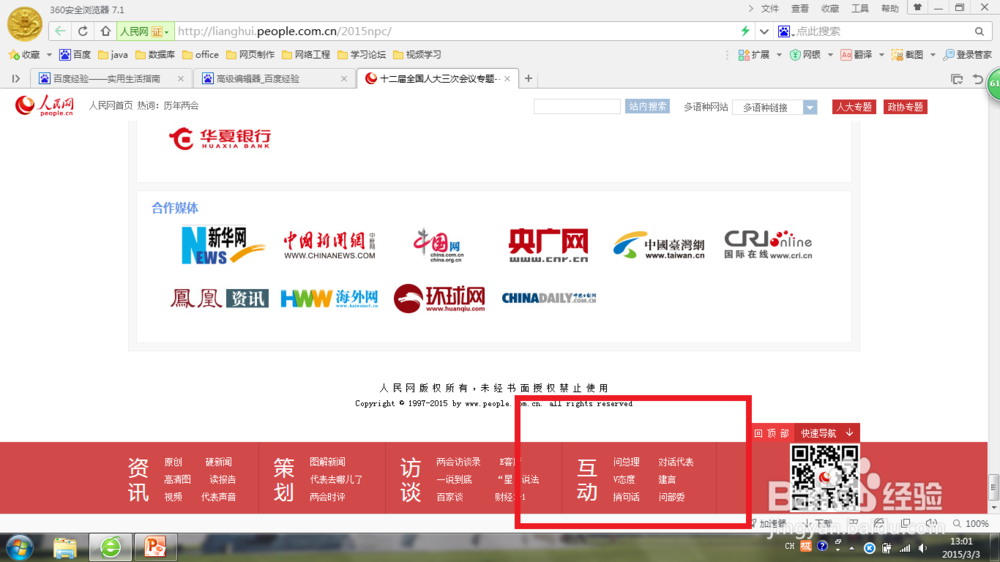Click the restore closed tab undo icon

978,79
